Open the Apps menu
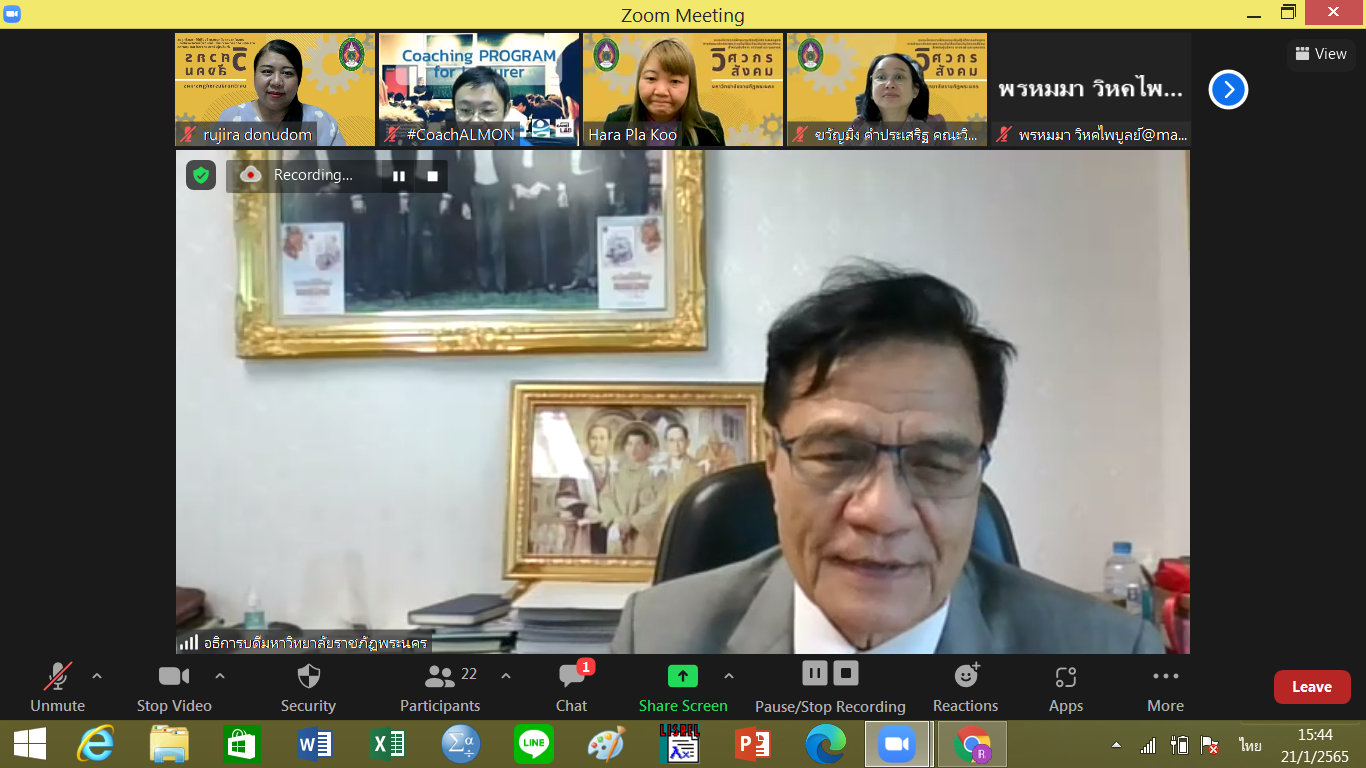The image size is (1366, 768). pos(1066,688)
